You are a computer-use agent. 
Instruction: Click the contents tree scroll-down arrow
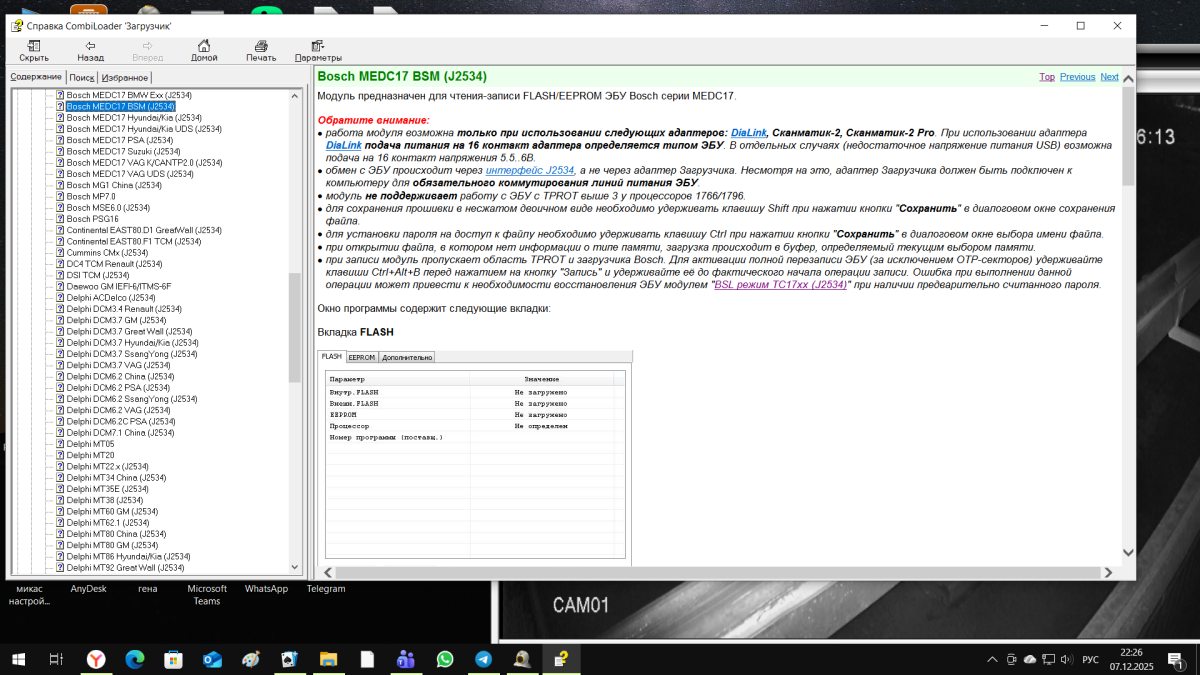click(x=295, y=566)
